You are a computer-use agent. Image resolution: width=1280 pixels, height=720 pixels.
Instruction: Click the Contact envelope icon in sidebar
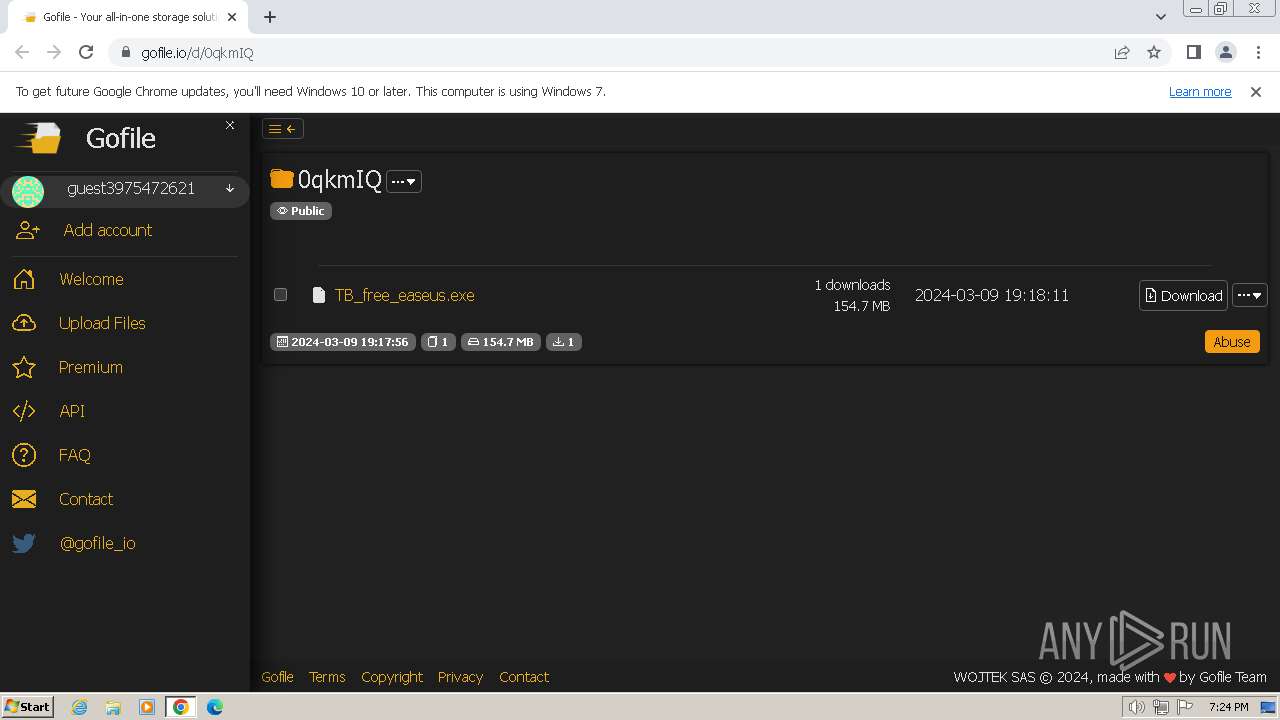coord(24,499)
